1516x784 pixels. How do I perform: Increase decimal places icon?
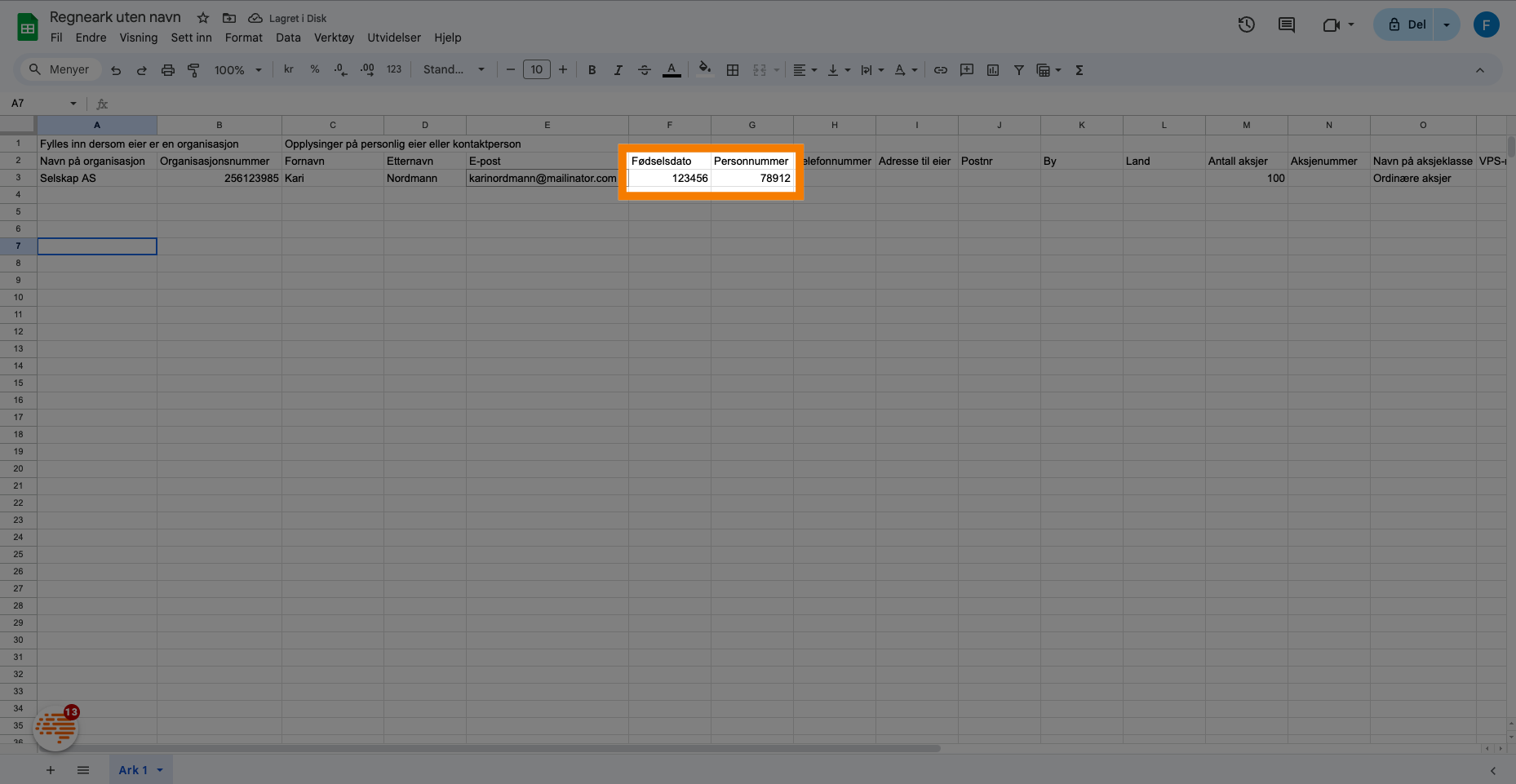click(x=367, y=69)
